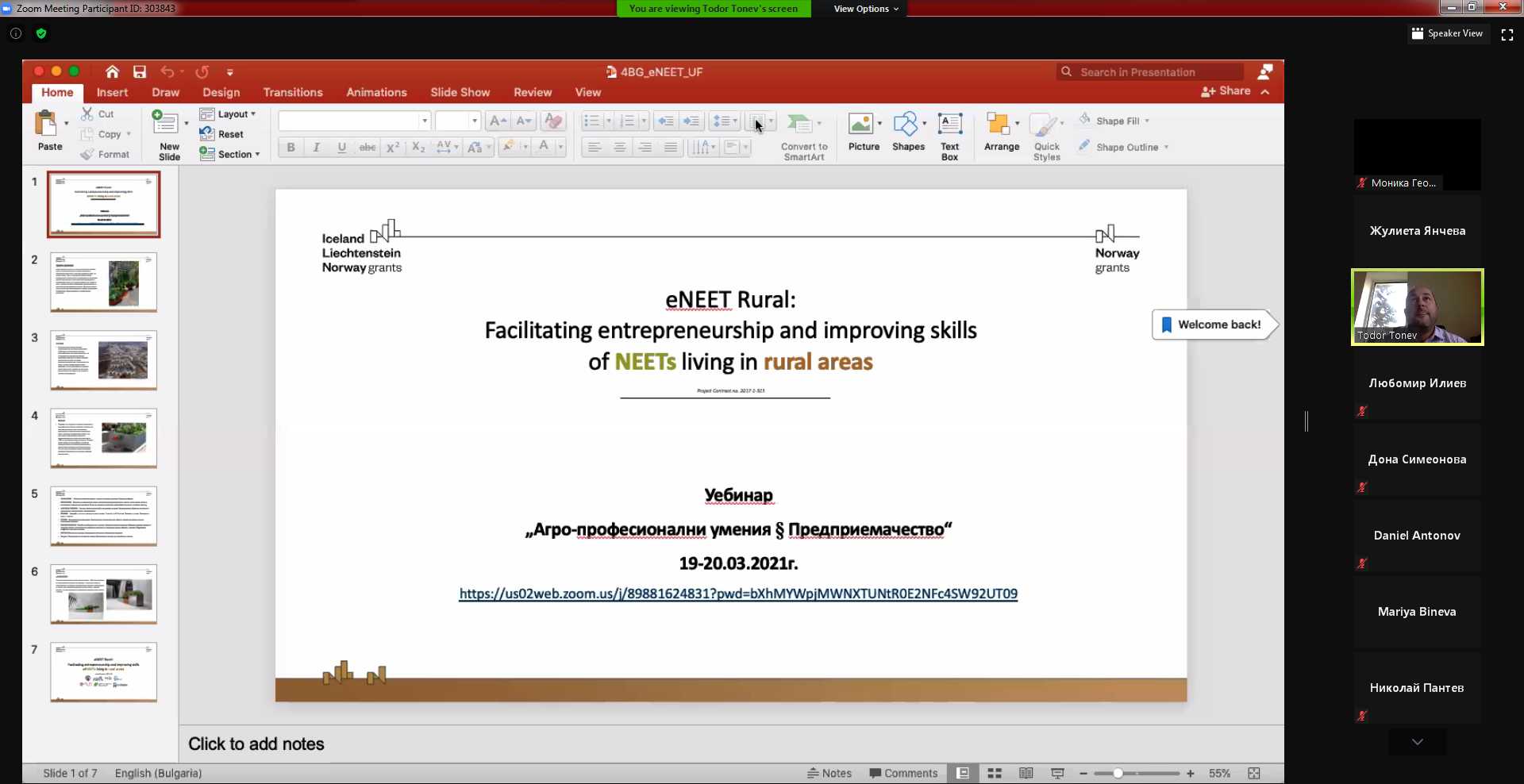1524x784 pixels.
Task: Reset the slide layout
Action: (221, 134)
